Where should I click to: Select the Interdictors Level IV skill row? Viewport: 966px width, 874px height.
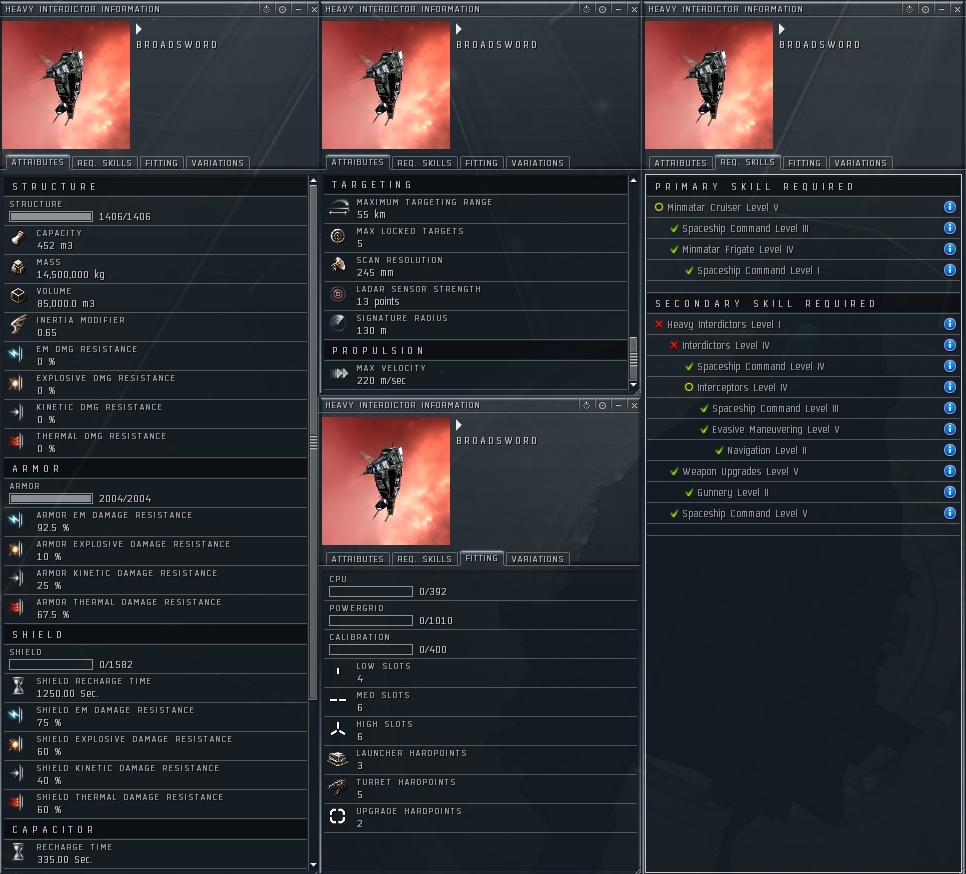804,345
